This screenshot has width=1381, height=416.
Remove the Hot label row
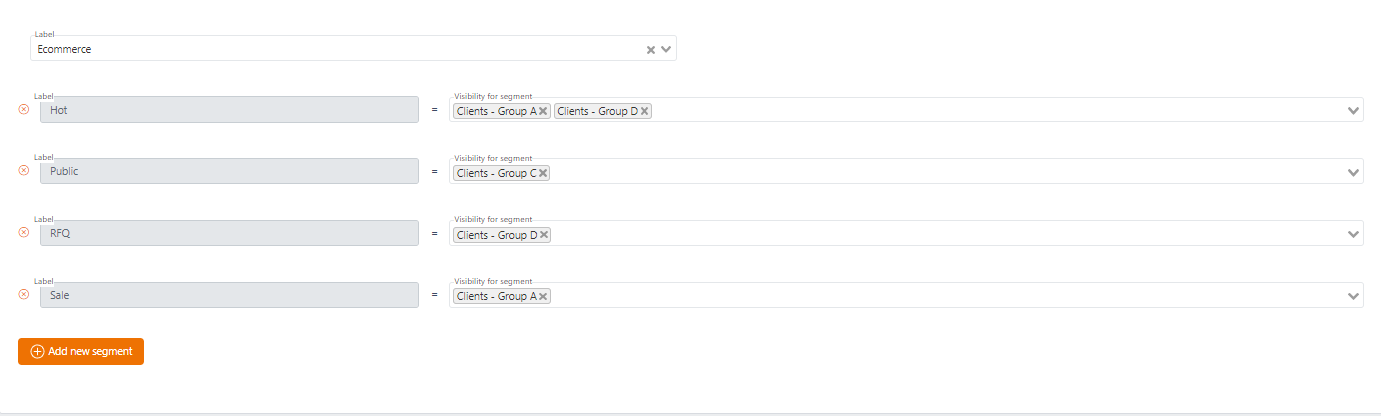click(x=24, y=109)
